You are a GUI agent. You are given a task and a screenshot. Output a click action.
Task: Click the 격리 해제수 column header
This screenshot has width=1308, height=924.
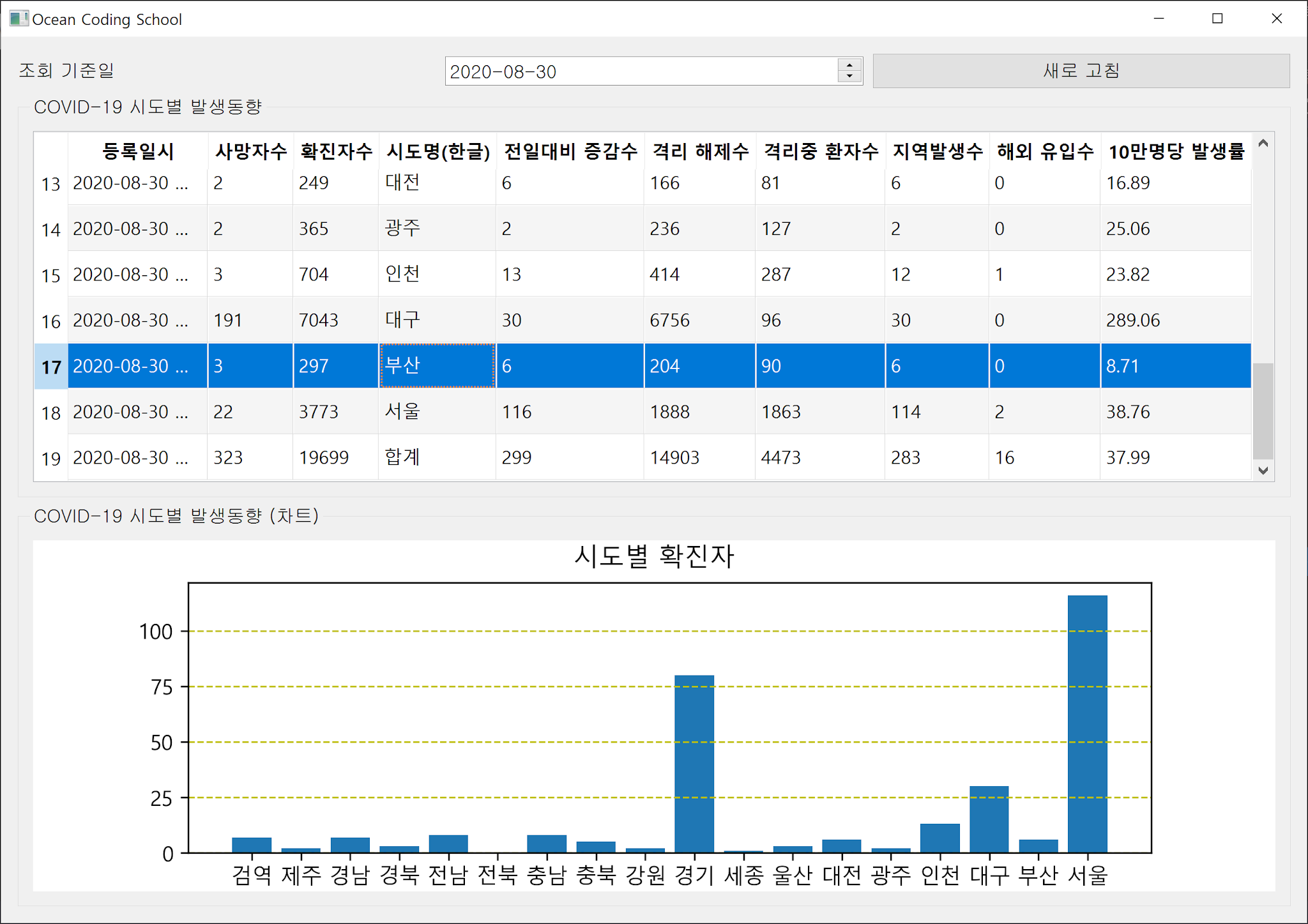[700, 151]
